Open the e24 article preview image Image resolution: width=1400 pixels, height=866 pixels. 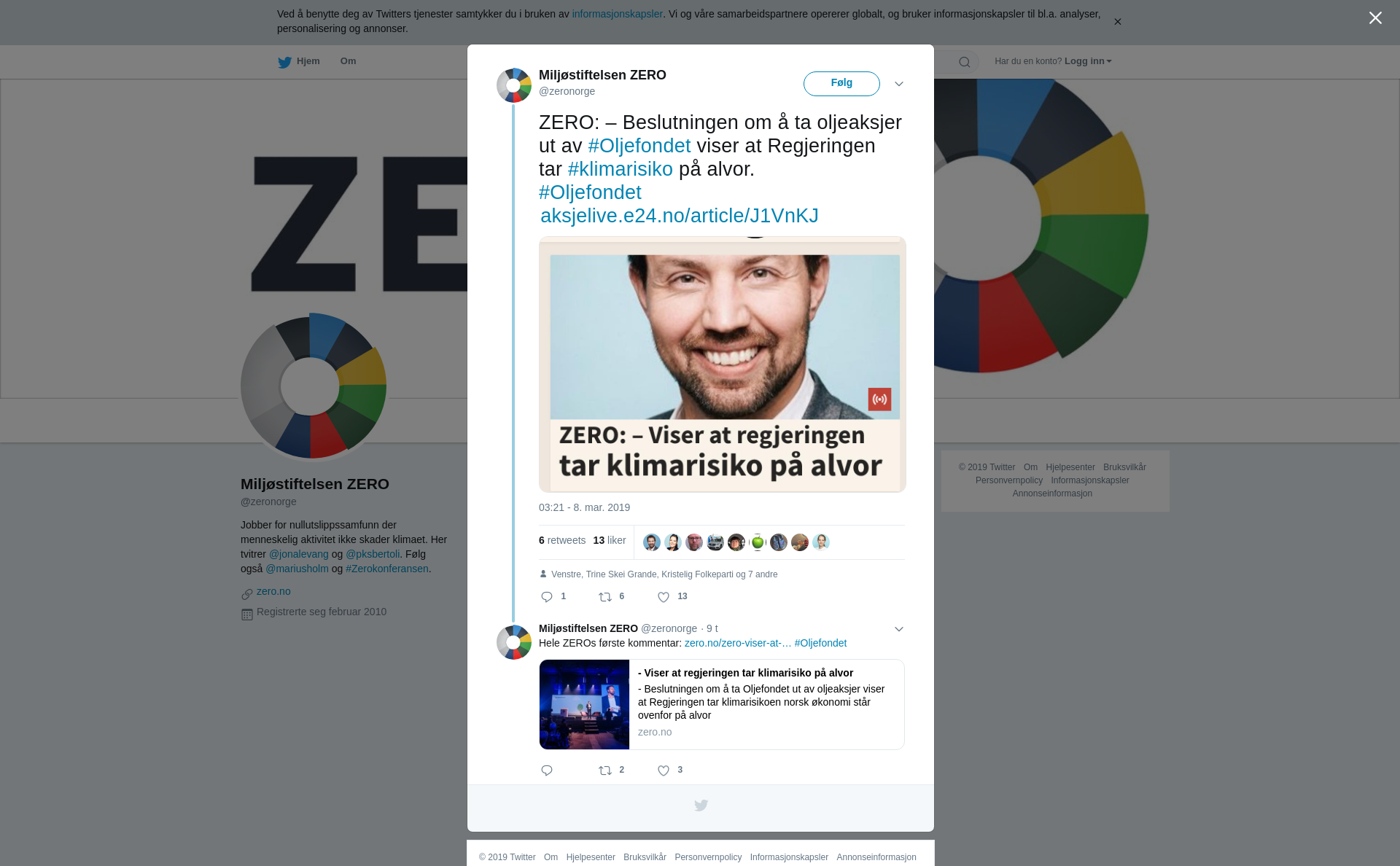click(x=723, y=364)
